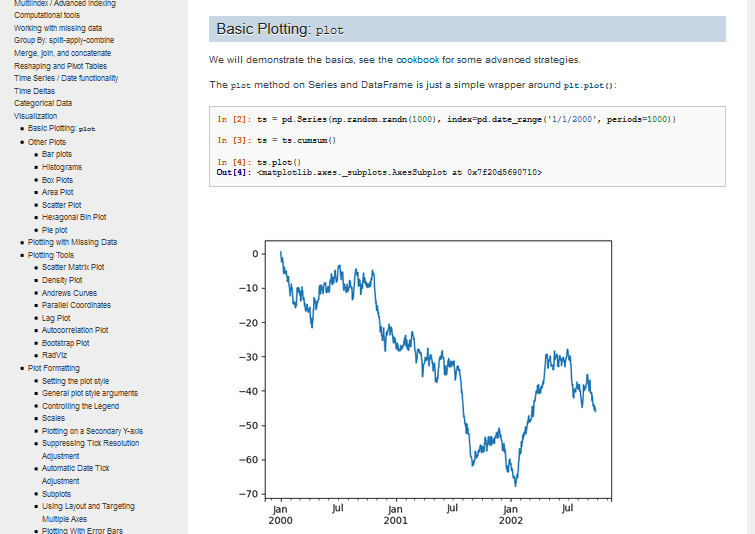Screen dimensions: 755x534
Task: Go to Setting the plot style
Action: tap(76, 381)
